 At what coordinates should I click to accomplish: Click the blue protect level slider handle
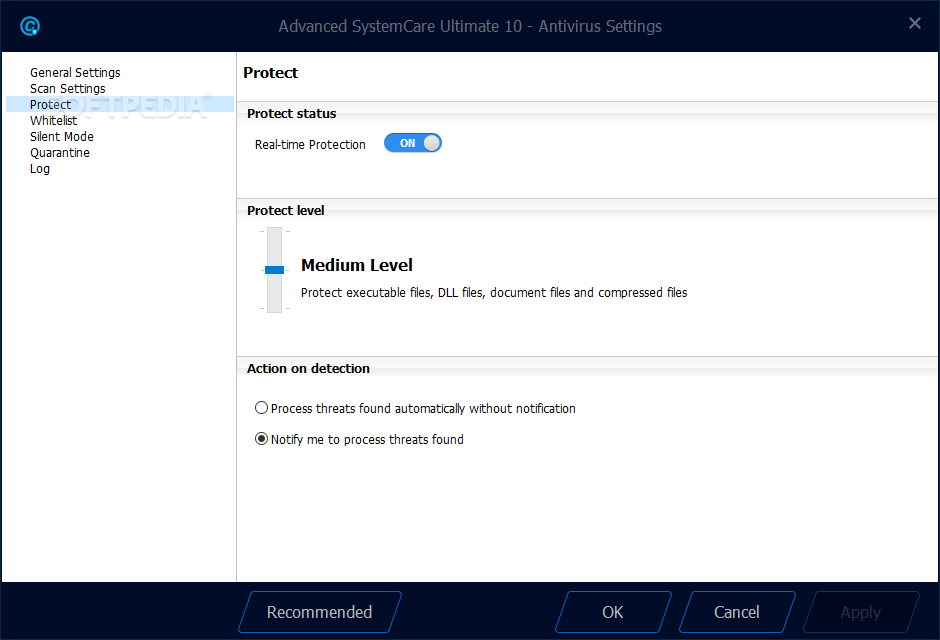(275, 270)
